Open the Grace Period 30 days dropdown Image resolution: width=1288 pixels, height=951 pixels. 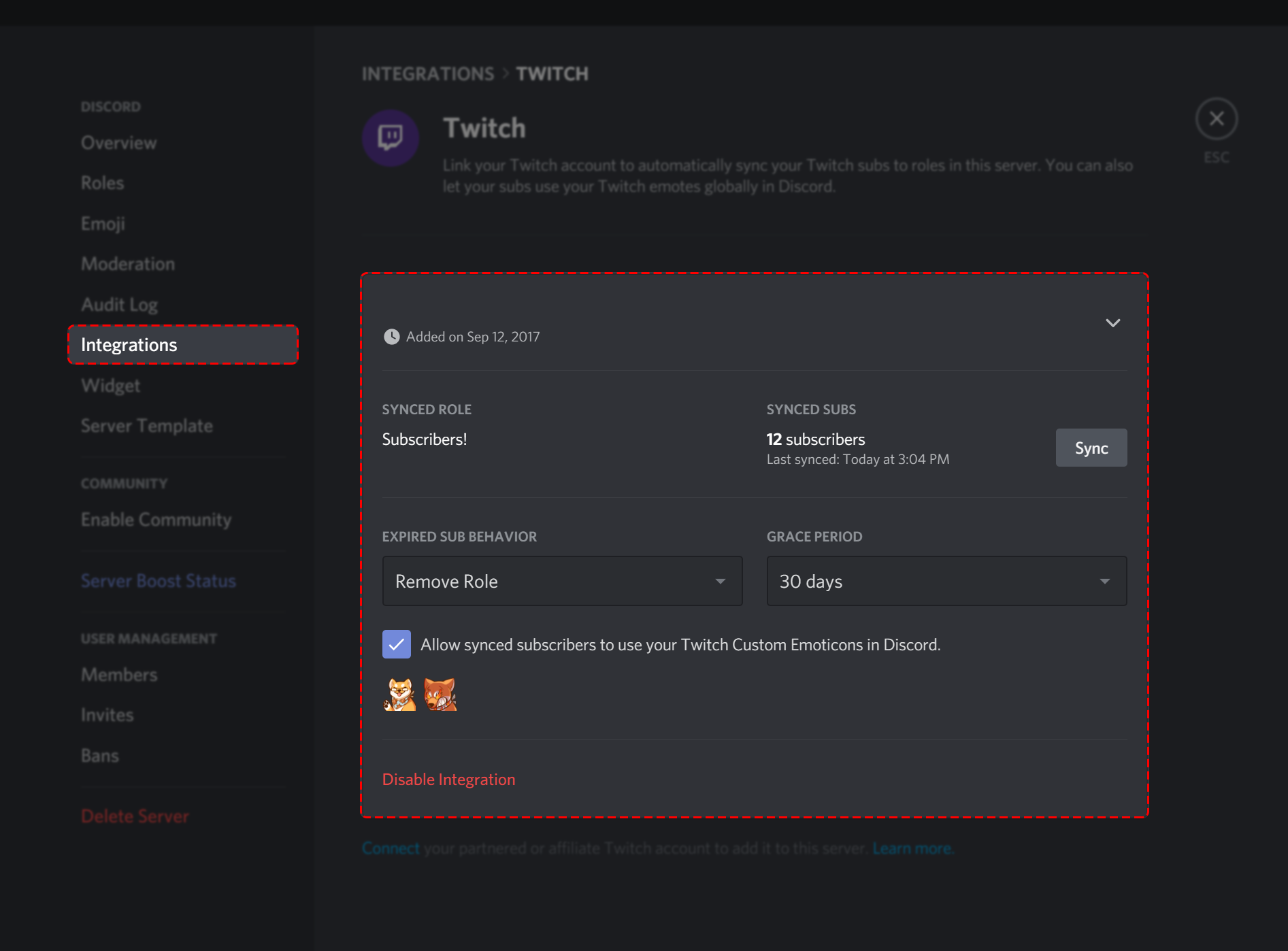point(946,581)
